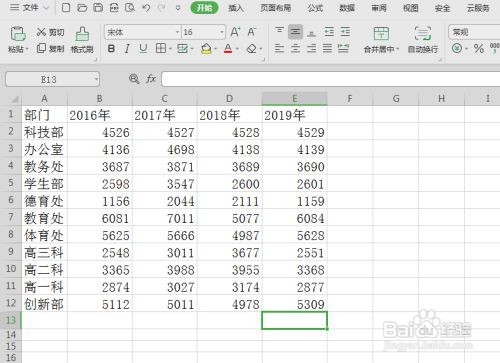
Task: Activate the 格式刷 format painter
Action: click(x=82, y=40)
